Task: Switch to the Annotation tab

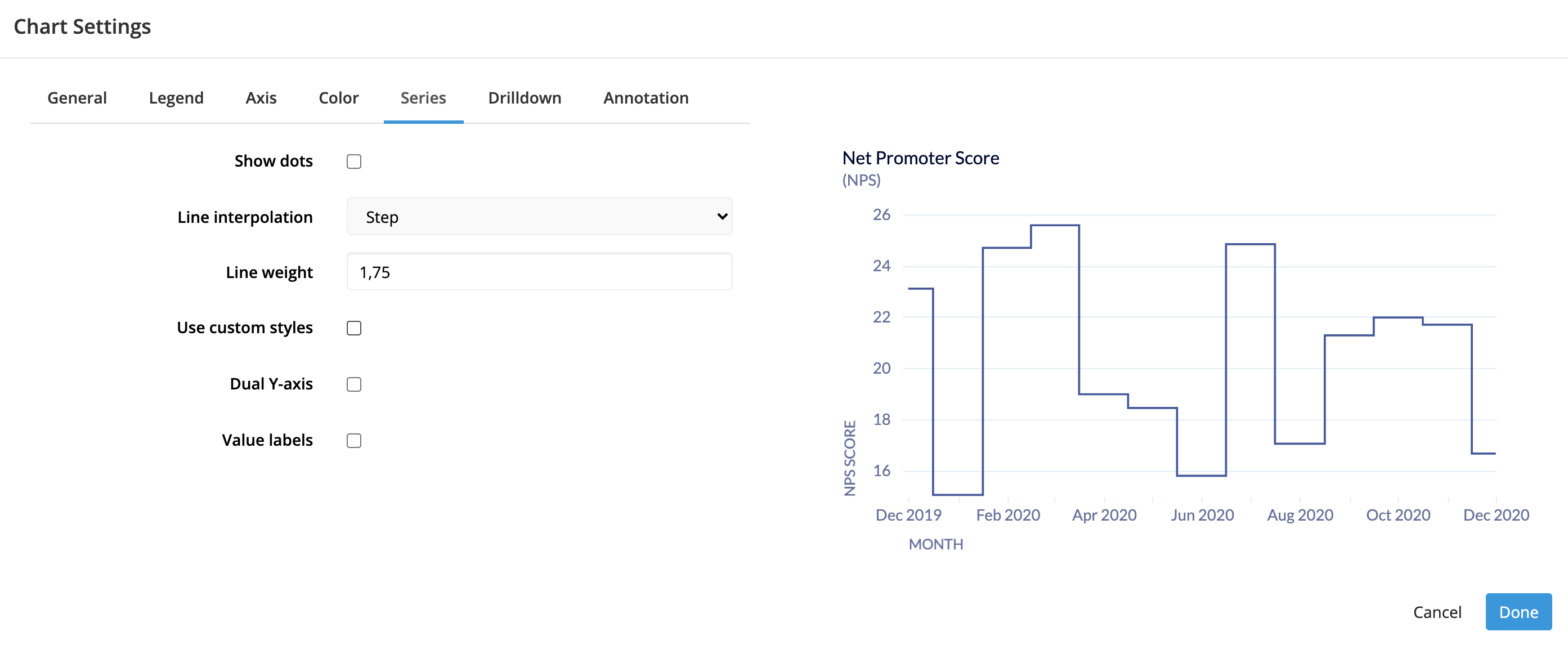Action: tap(646, 98)
